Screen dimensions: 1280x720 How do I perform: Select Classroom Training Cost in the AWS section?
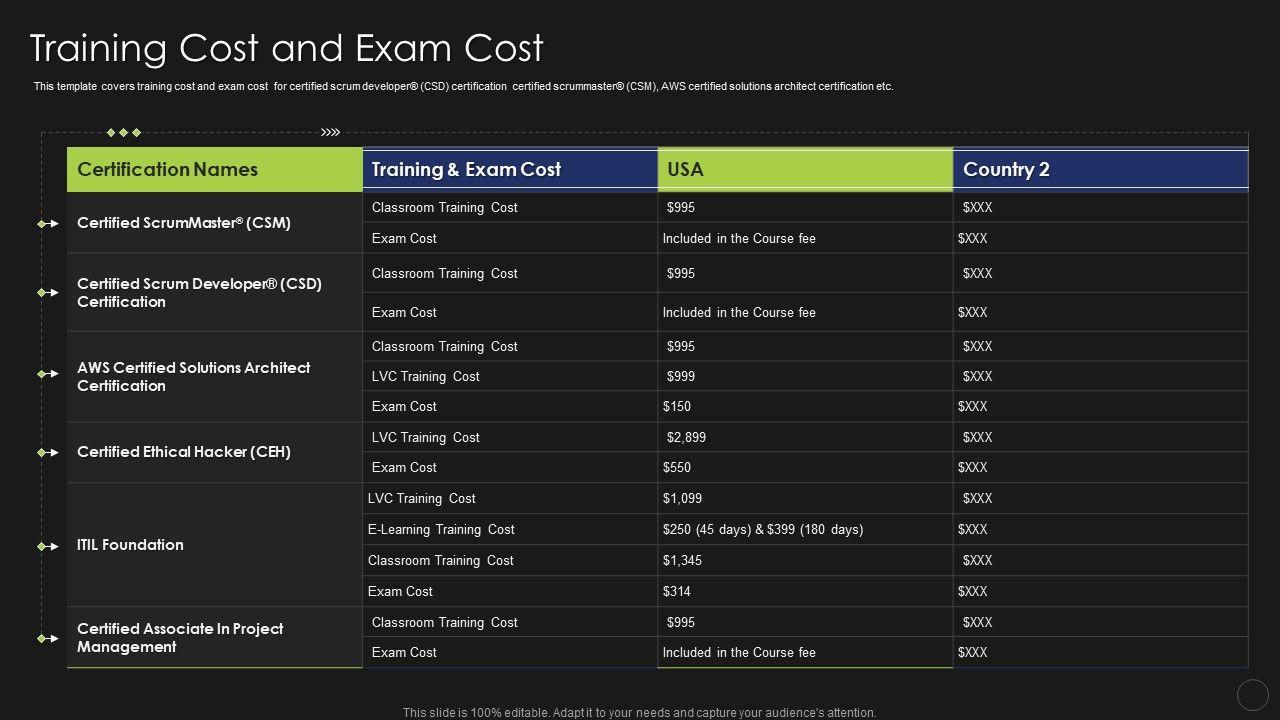click(445, 346)
